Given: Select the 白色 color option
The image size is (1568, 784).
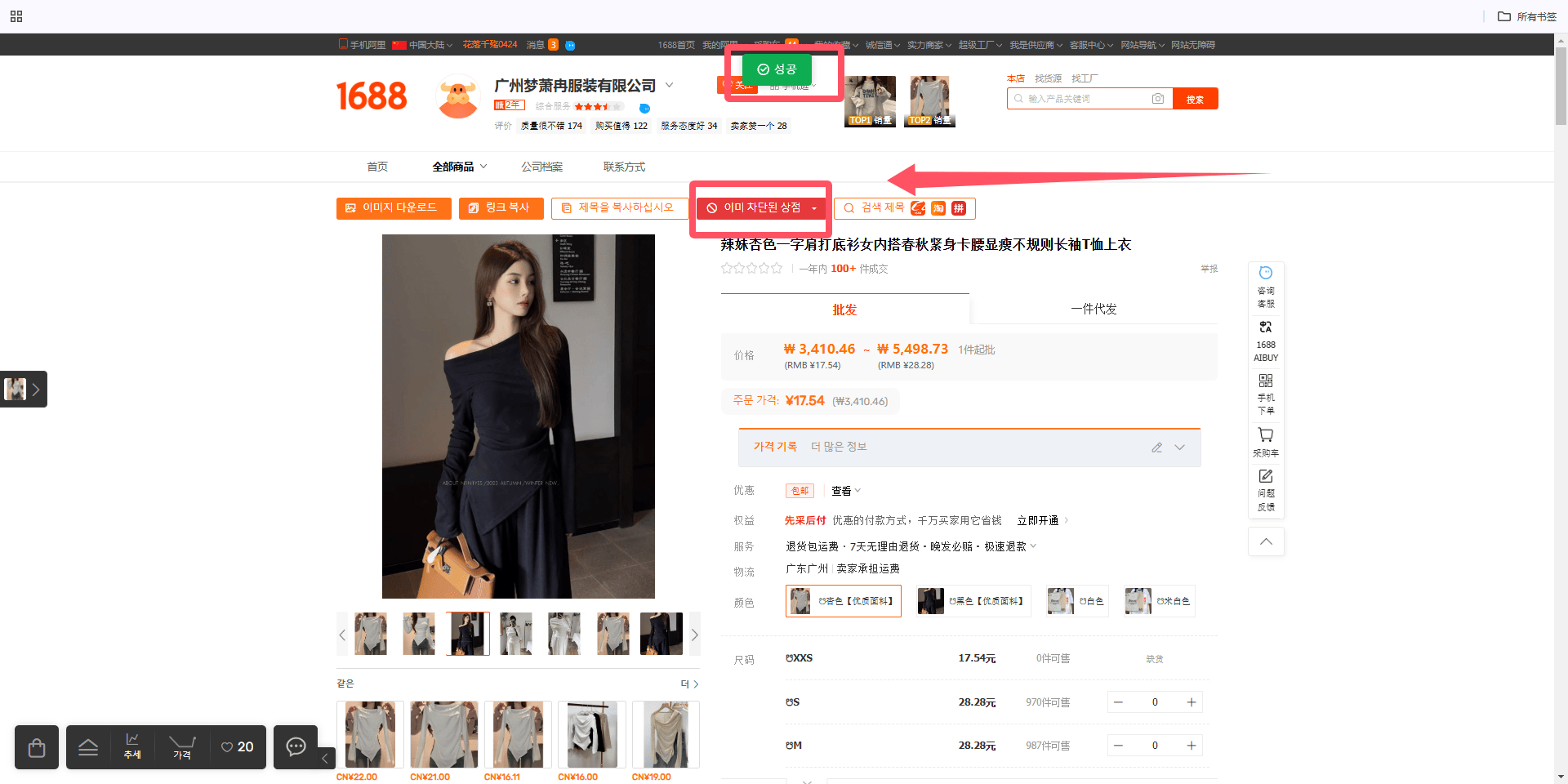Looking at the screenshot, I should tap(1076, 601).
